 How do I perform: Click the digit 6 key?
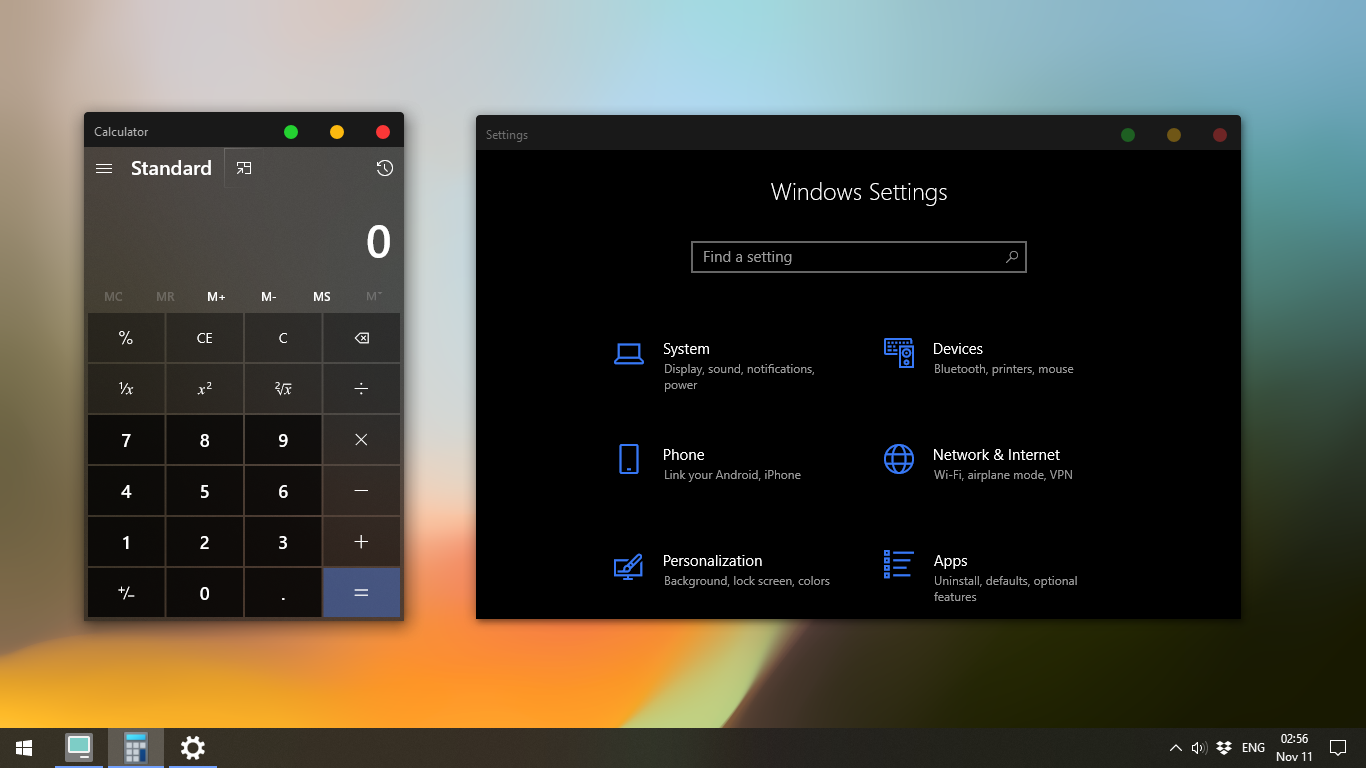[x=283, y=491]
